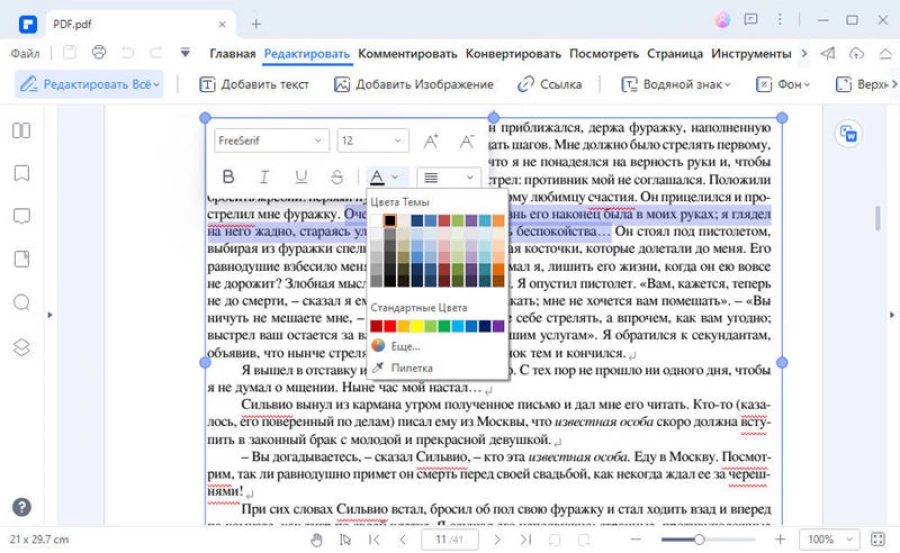Open the comments panel in left sidebar

point(21,216)
